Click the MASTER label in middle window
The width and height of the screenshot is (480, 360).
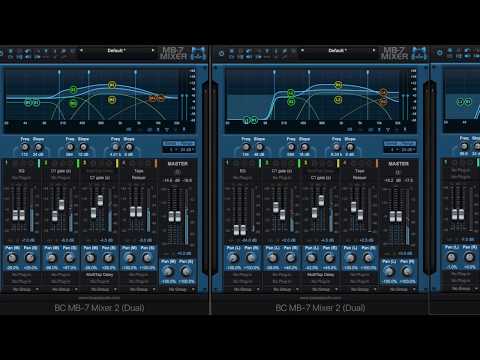click(x=398, y=164)
